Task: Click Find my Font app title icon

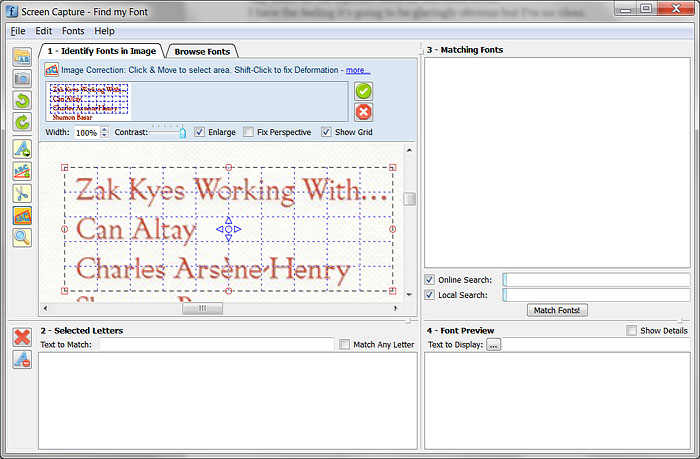Action: (12, 11)
